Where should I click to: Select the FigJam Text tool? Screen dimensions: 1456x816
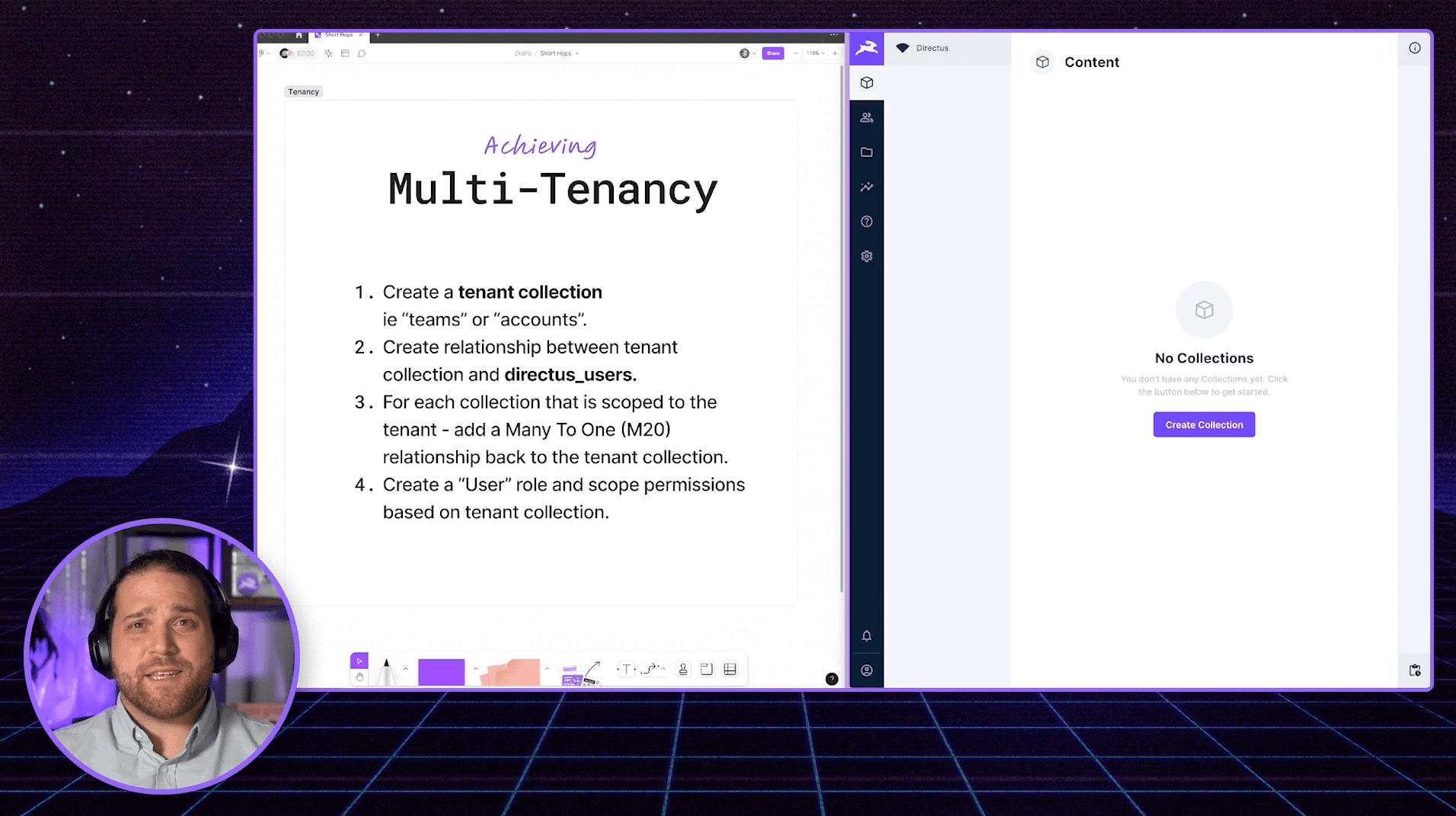pyautogui.click(x=626, y=669)
